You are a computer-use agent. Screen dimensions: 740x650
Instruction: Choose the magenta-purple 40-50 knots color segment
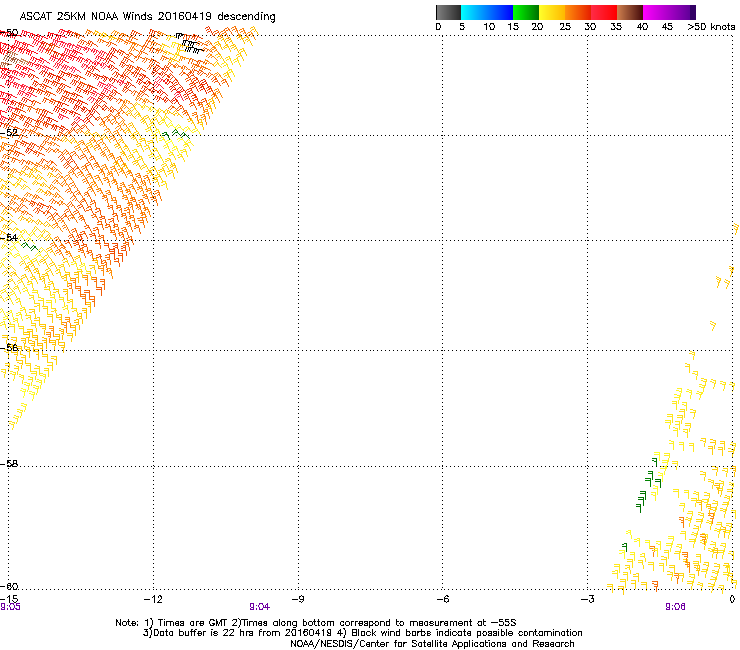(669, 12)
